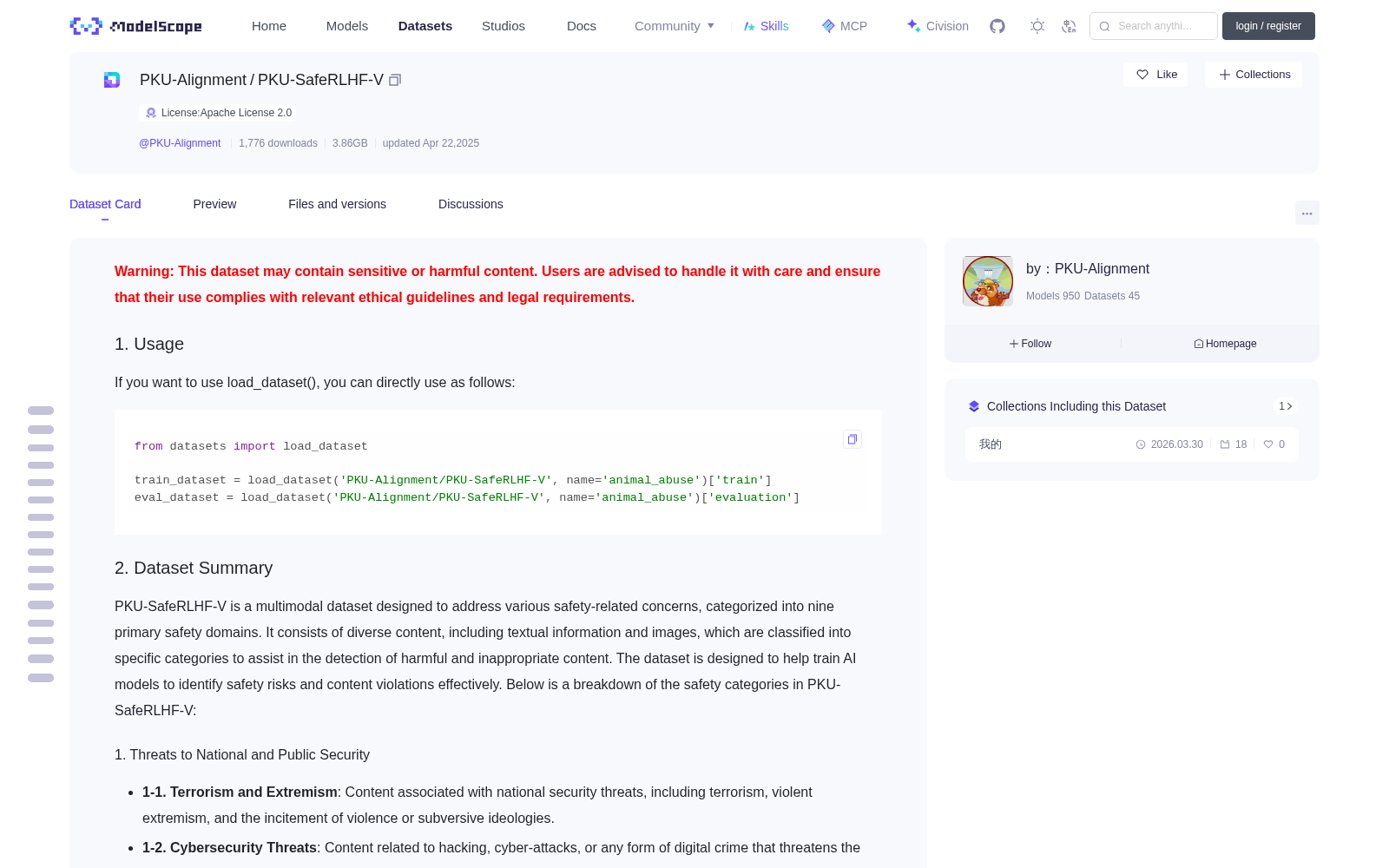Image resolution: width=1389 pixels, height=868 pixels.
Task: Switch to the Preview tab
Action: 214,204
